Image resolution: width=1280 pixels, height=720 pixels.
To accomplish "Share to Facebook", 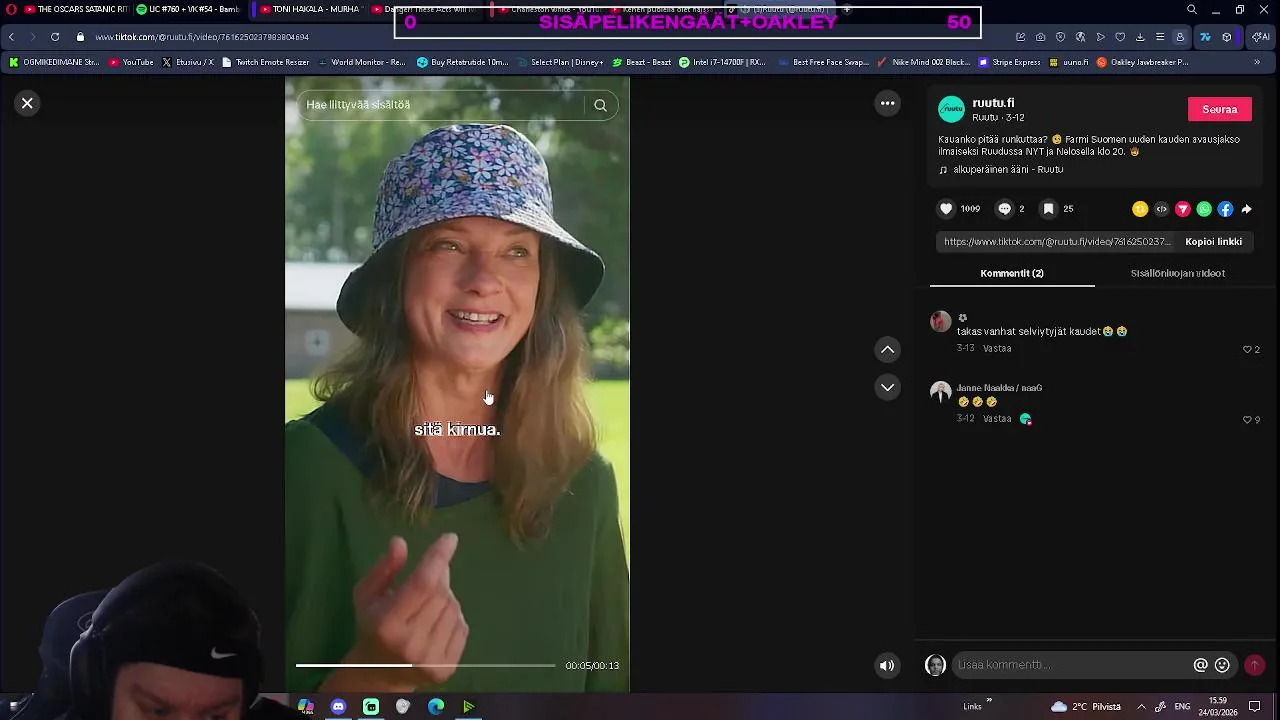I will click(1225, 209).
